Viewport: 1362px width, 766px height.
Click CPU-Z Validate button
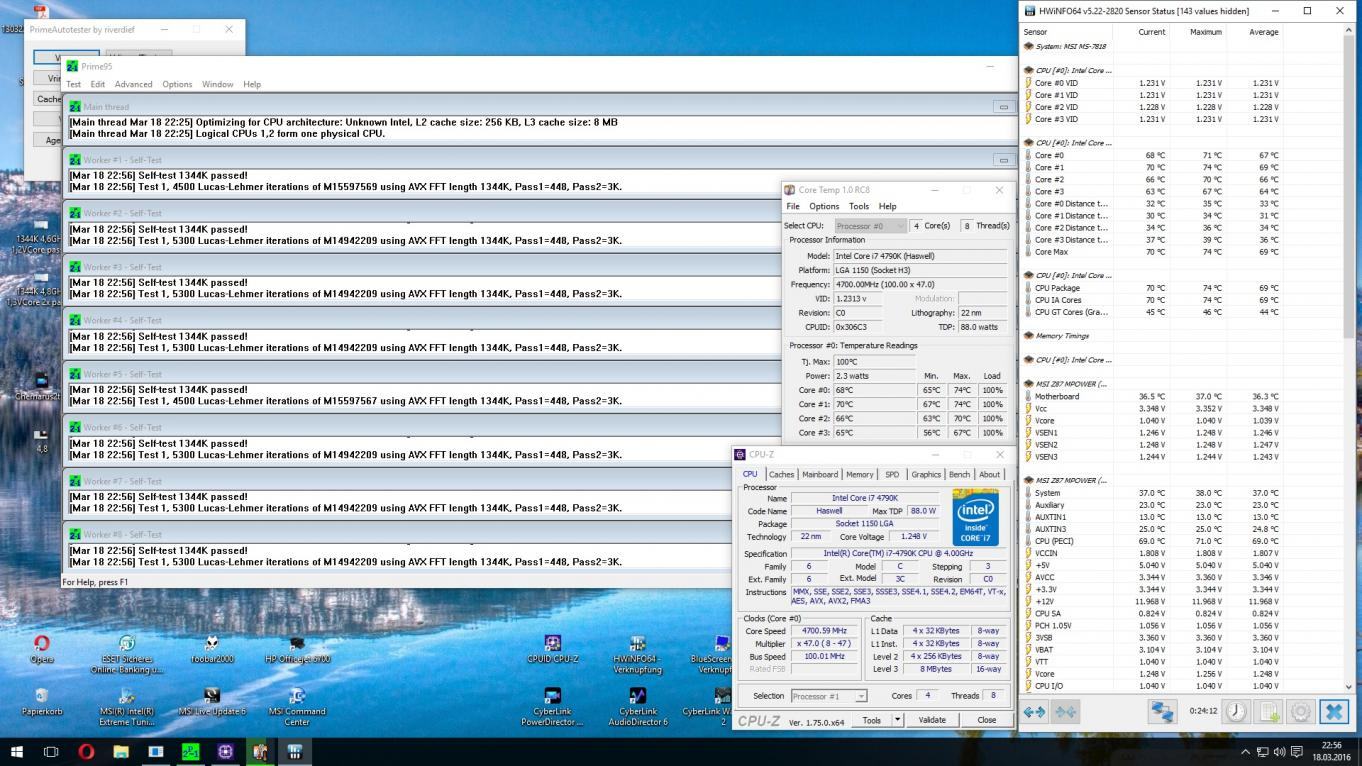click(932, 720)
